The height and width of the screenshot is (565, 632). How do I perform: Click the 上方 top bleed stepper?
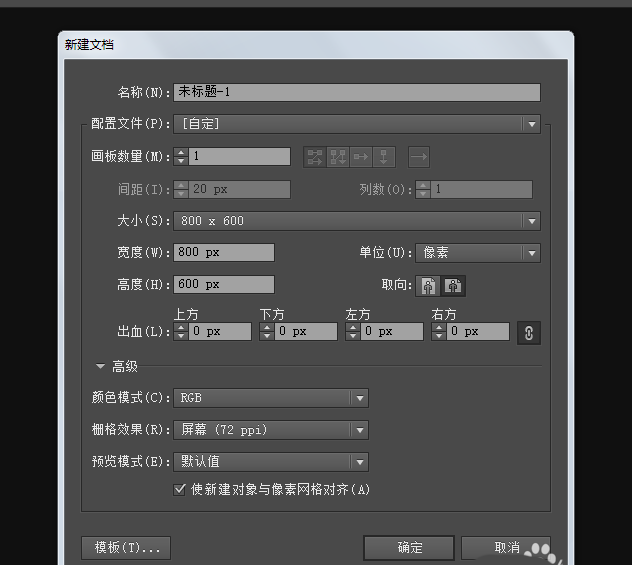point(181,332)
